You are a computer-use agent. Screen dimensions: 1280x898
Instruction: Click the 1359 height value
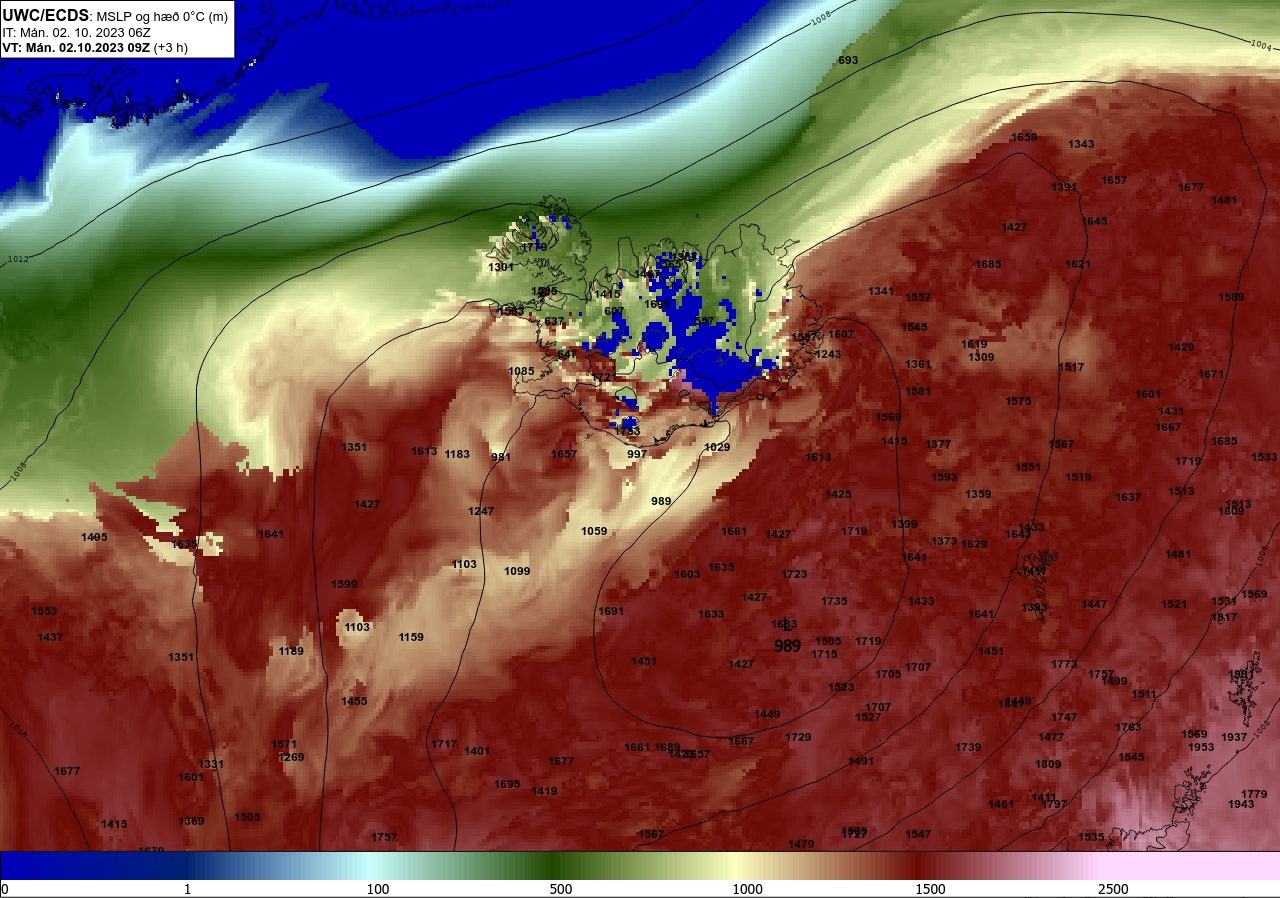[x=978, y=494]
